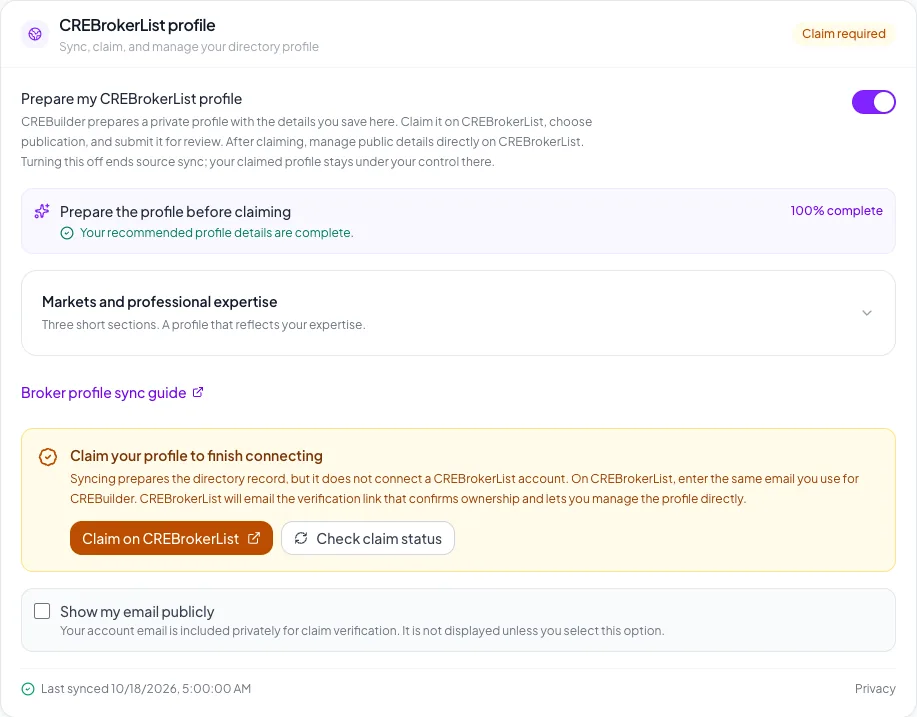Image resolution: width=917 pixels, height=717 pixels.
Task: Click the Show my email publicly label
Action: (x=137, y=612)
